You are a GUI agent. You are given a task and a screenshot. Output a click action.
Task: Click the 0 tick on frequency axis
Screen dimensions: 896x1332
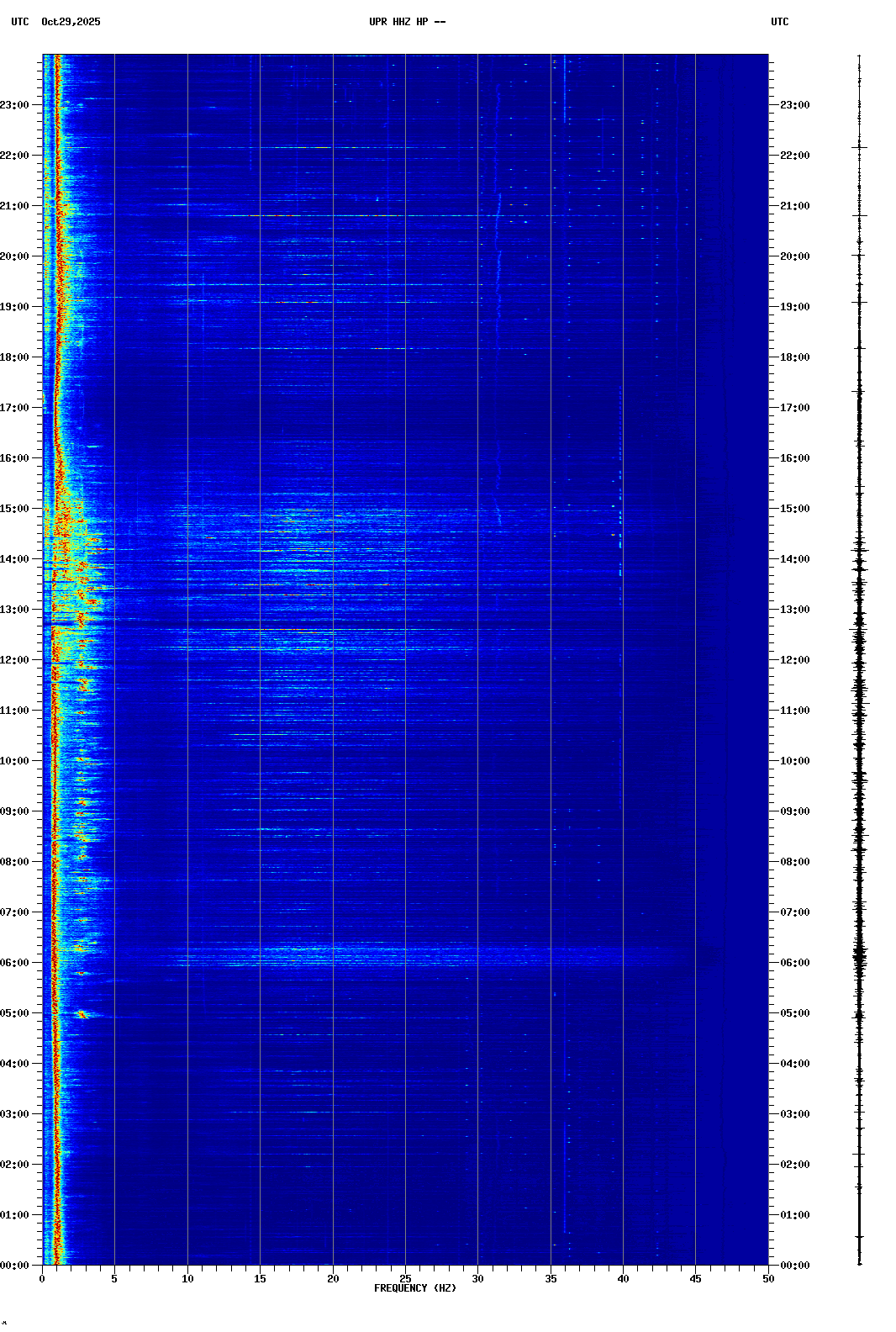point(42,1279)
